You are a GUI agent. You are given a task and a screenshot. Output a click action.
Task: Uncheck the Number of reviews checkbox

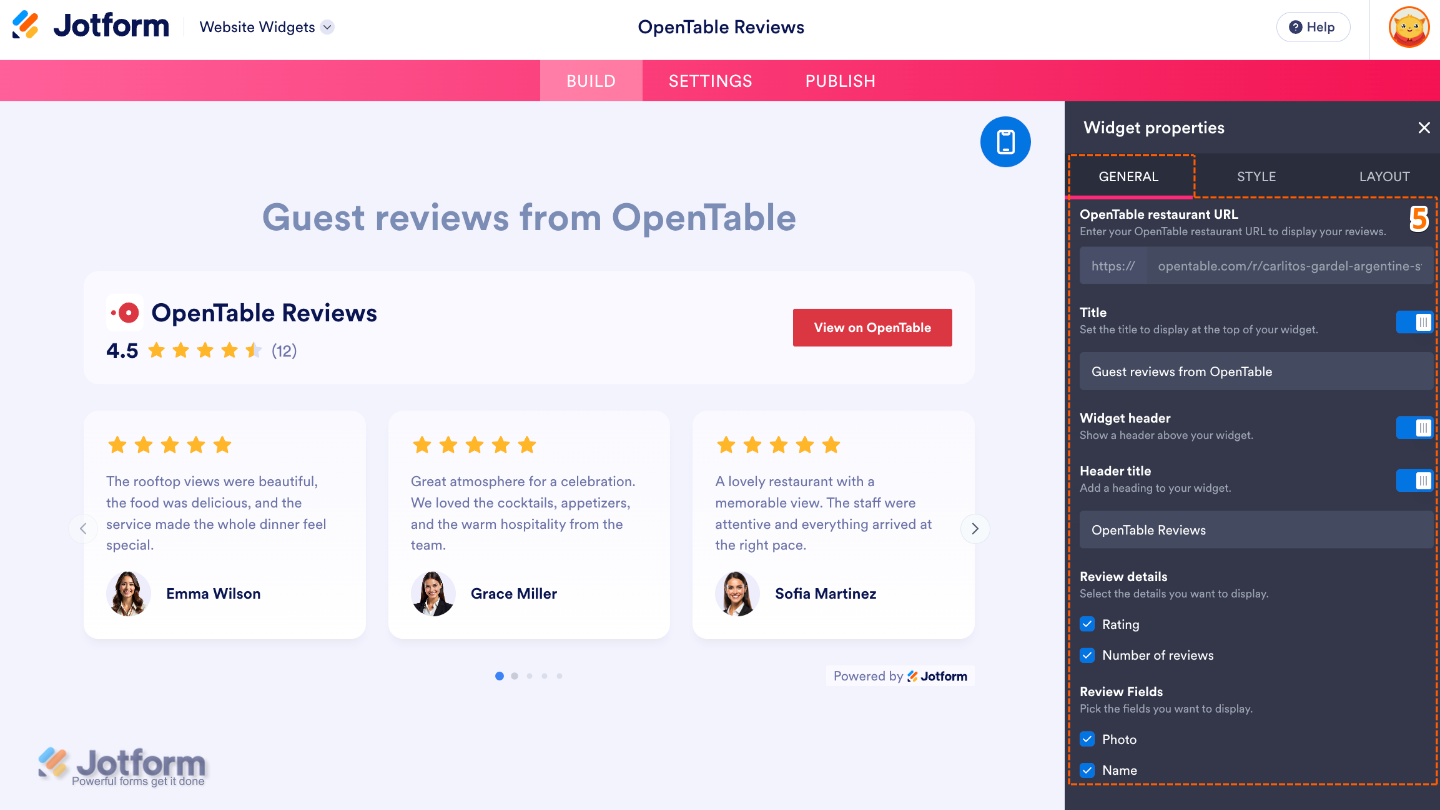[x=1088, y=655]
